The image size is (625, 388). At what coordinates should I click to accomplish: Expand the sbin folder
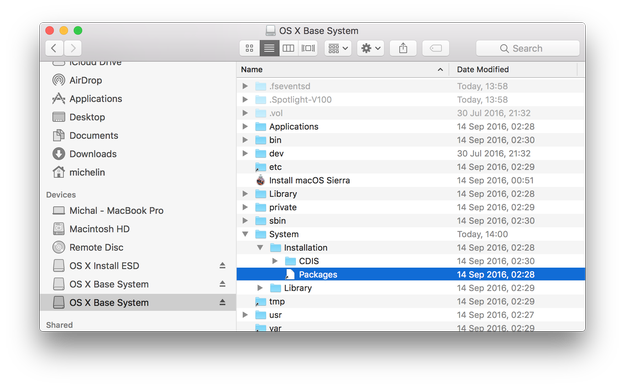(x=245, y=221)
